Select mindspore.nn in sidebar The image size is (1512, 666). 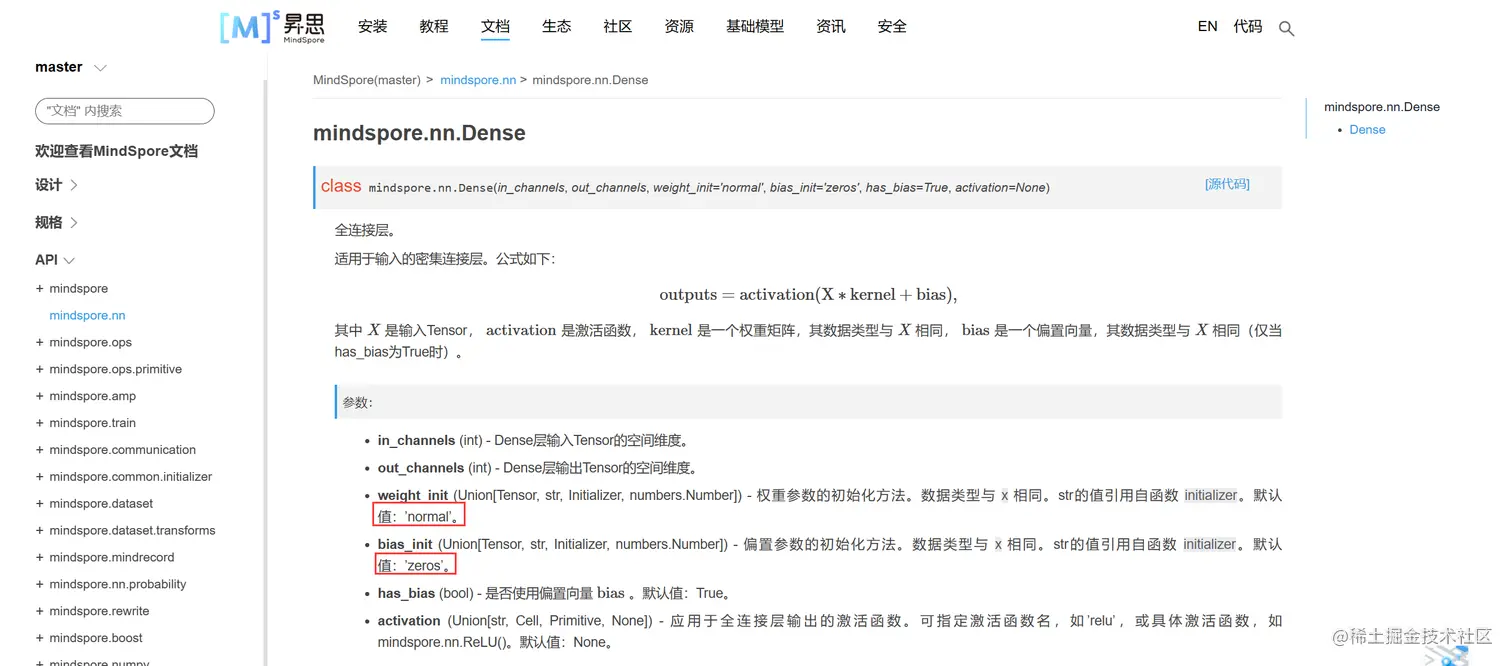click(x=87, y=315)
